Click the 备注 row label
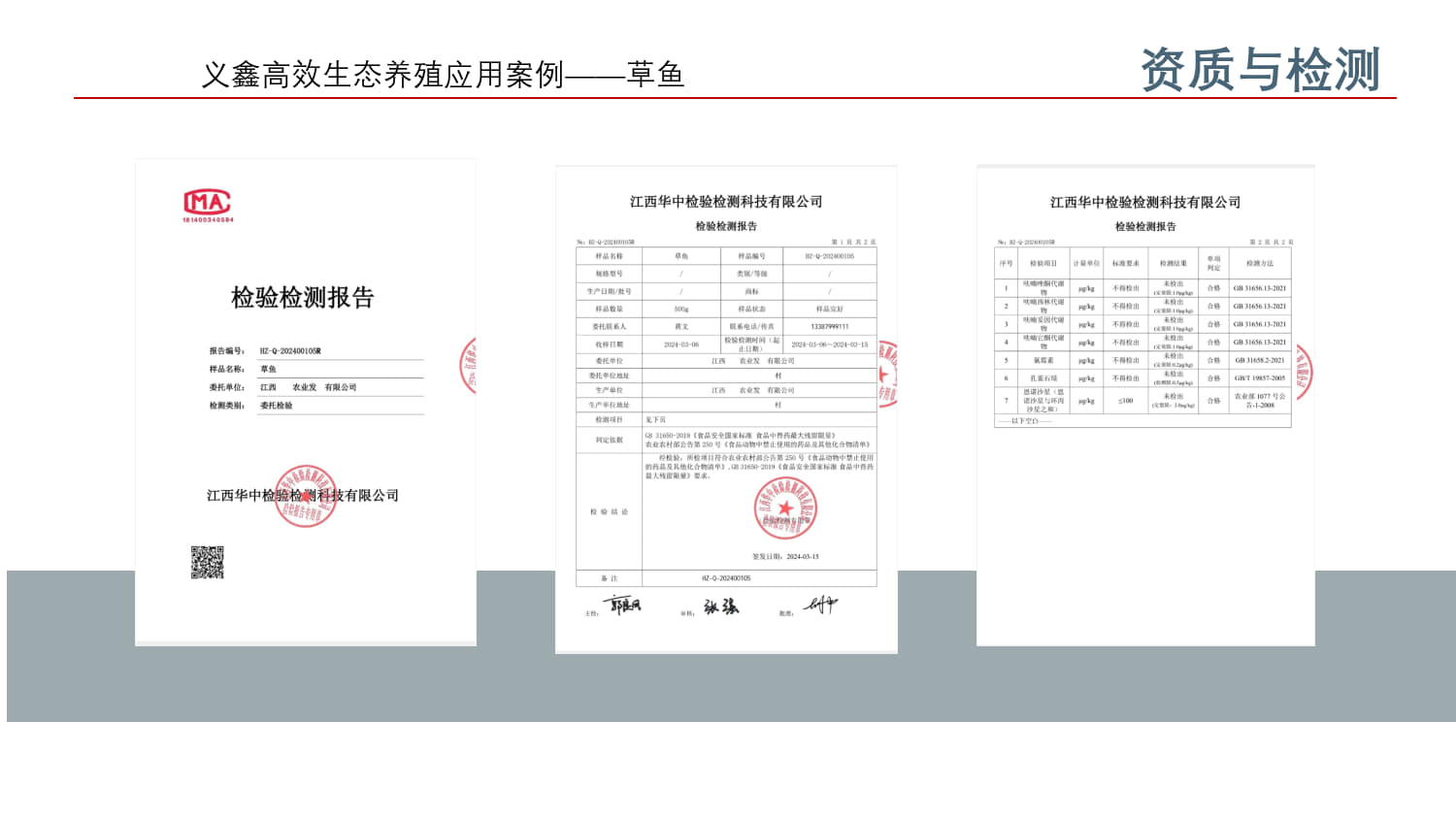 (610, 578)
